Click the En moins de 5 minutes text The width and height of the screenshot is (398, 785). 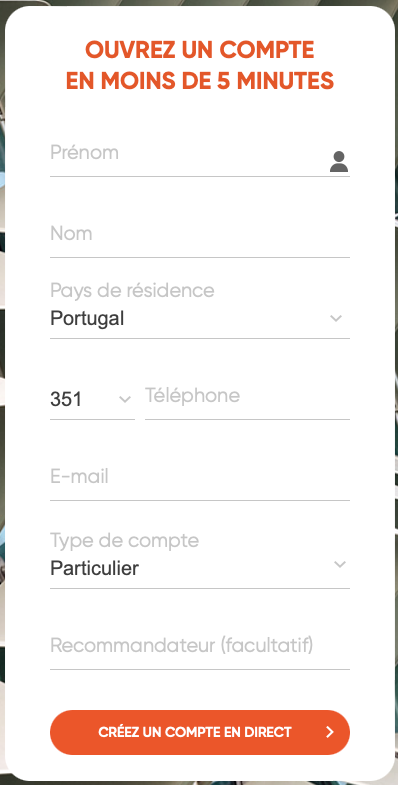(200, 81)
